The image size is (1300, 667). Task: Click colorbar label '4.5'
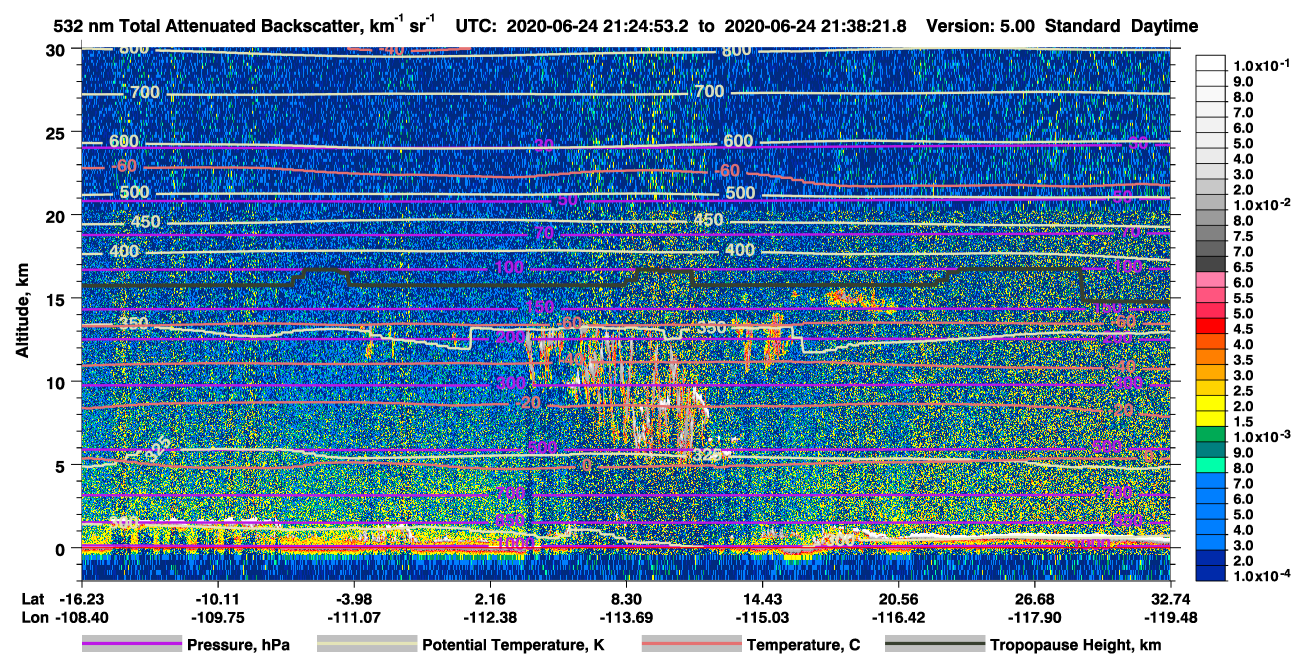pyautogui.click(x=1242, y=329)
